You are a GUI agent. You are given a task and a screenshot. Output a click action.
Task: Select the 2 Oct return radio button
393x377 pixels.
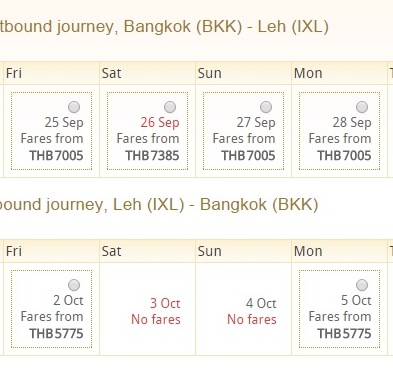[74, 285]
